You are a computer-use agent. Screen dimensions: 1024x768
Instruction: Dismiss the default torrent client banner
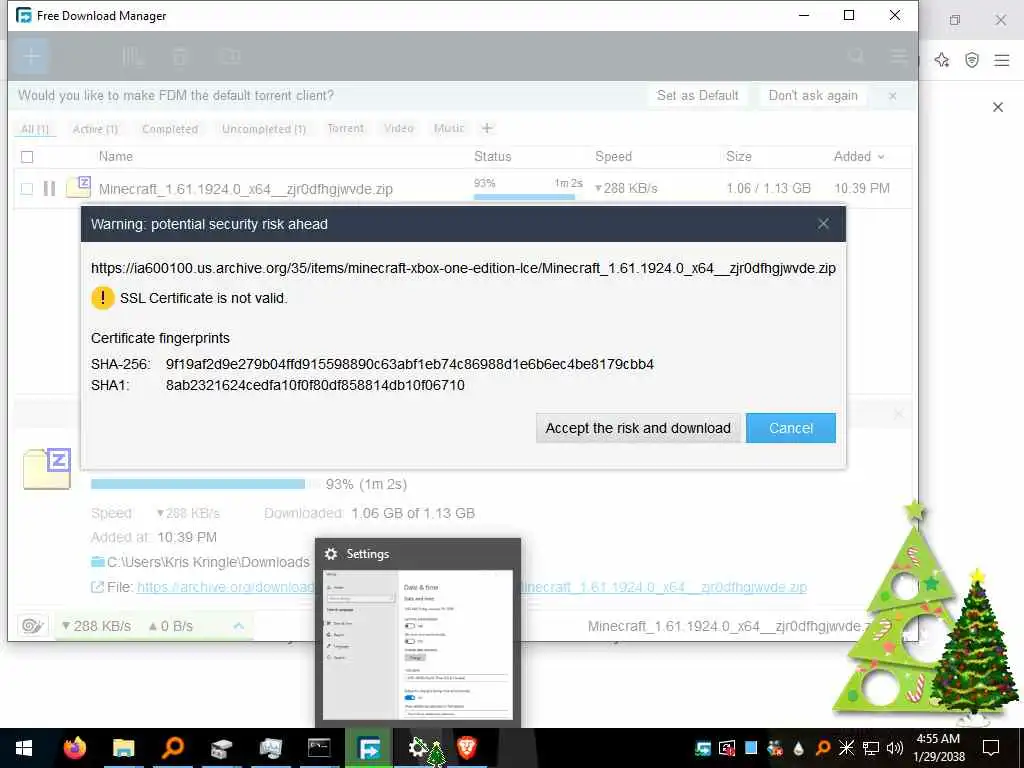point(893,96)
